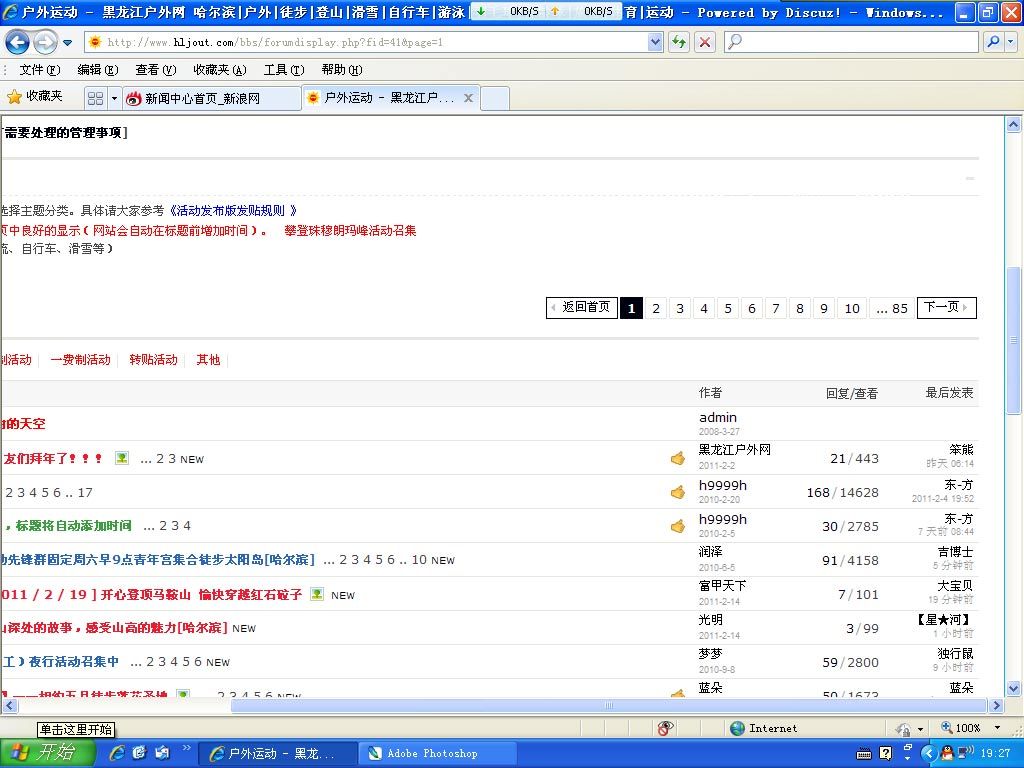Click the popup blocker status bar icon
Image resolution: width=1024 pixels, height=768 pixels.
[666, 728]
